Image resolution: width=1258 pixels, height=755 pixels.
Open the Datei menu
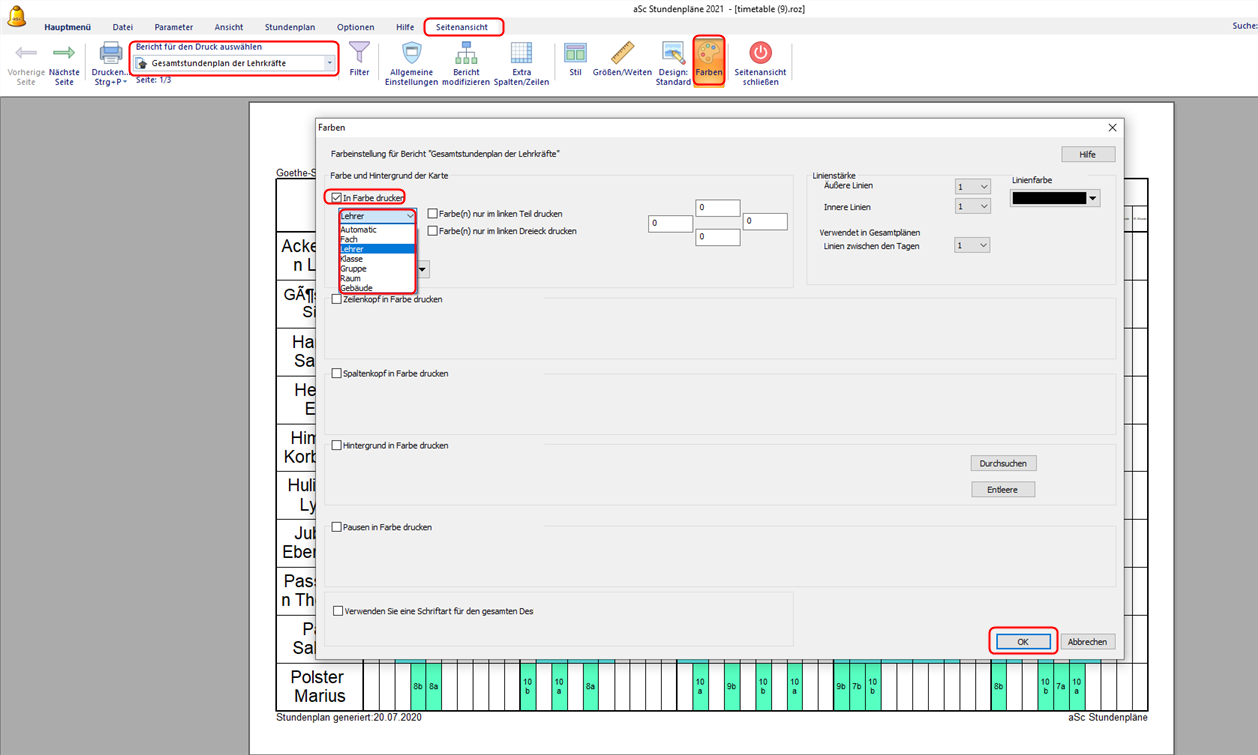pos(123,27)
